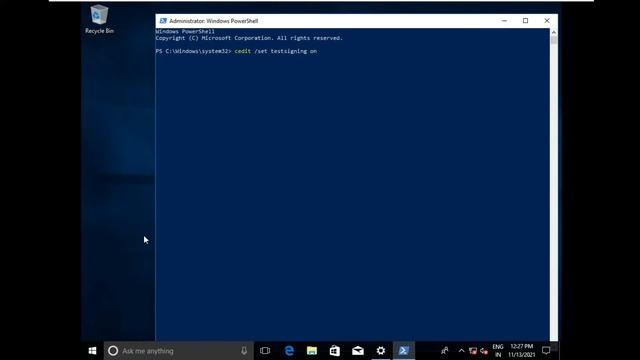This screenshot has width=640, height=360.
Task: Open the Action Center notifications icon
Action: [x=546, y=351]
